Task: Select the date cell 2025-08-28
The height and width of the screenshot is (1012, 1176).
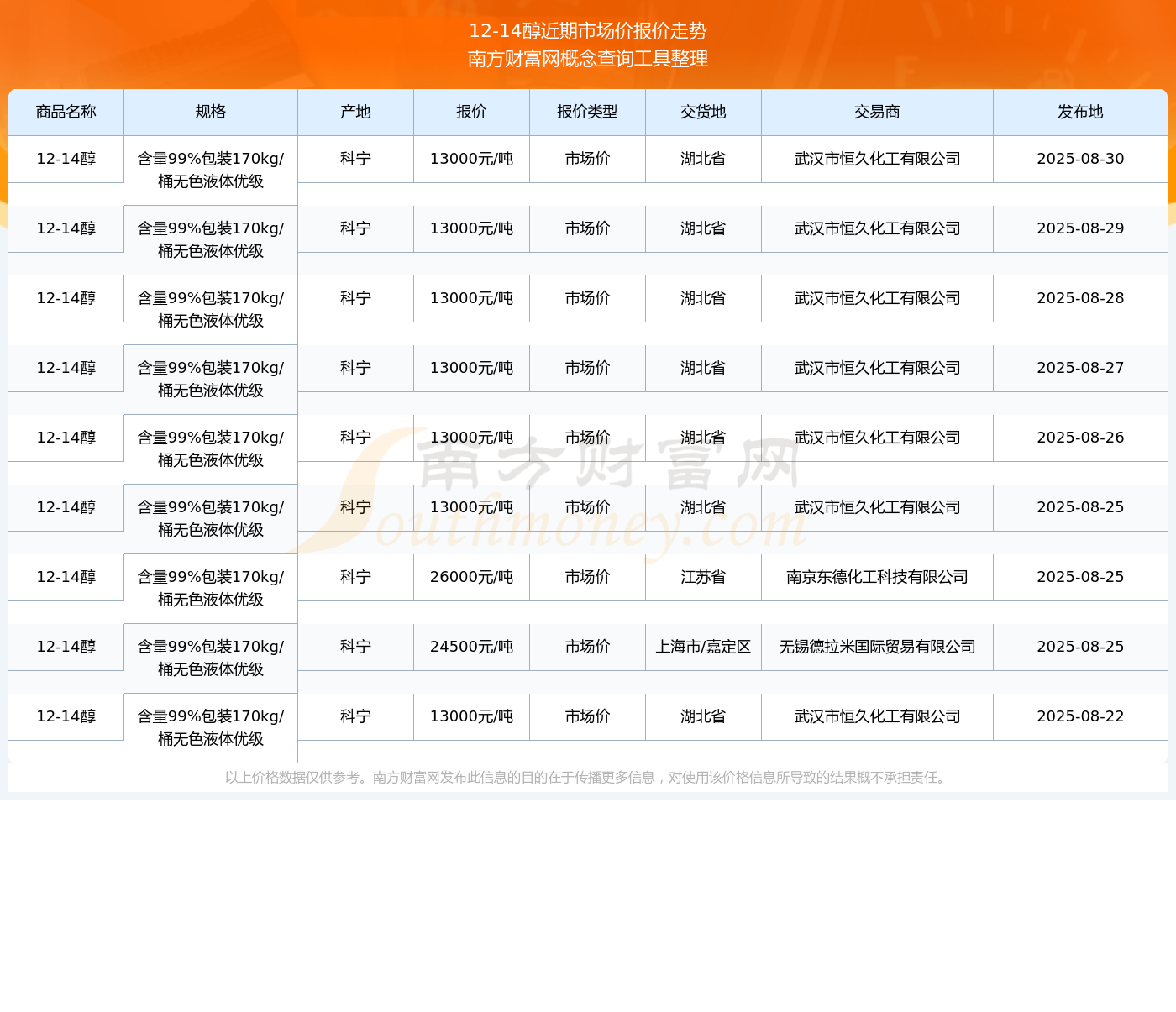Action: [1080, 298]
